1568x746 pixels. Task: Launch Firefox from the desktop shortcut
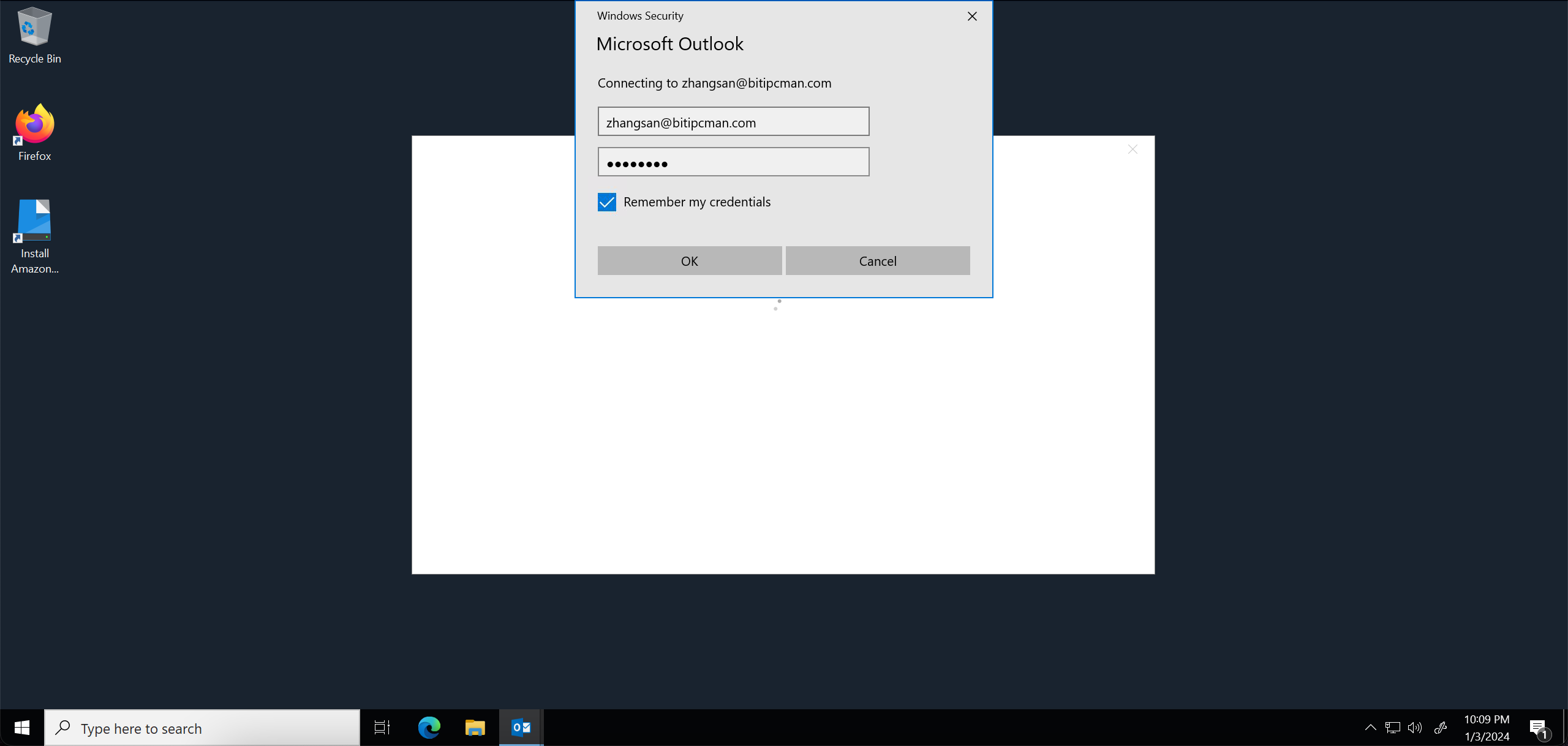pos(34,132)
